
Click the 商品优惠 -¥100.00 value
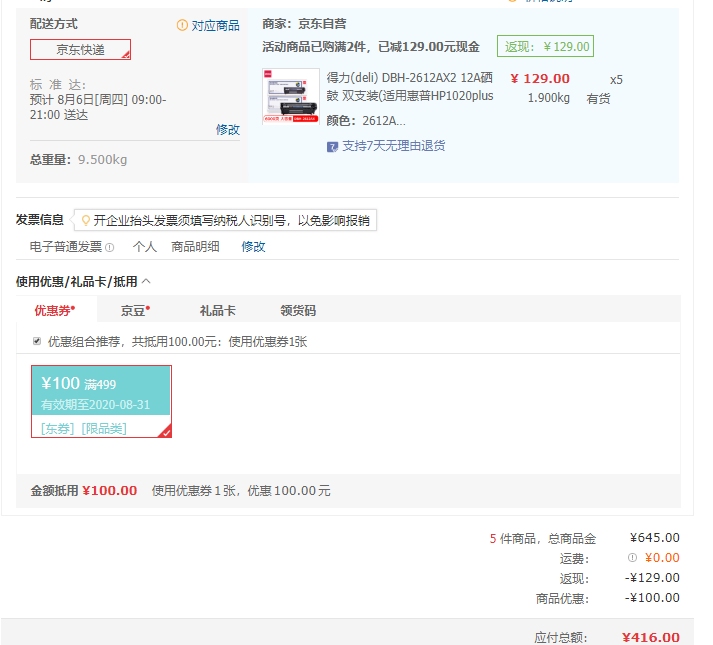(x=652, y=598)
